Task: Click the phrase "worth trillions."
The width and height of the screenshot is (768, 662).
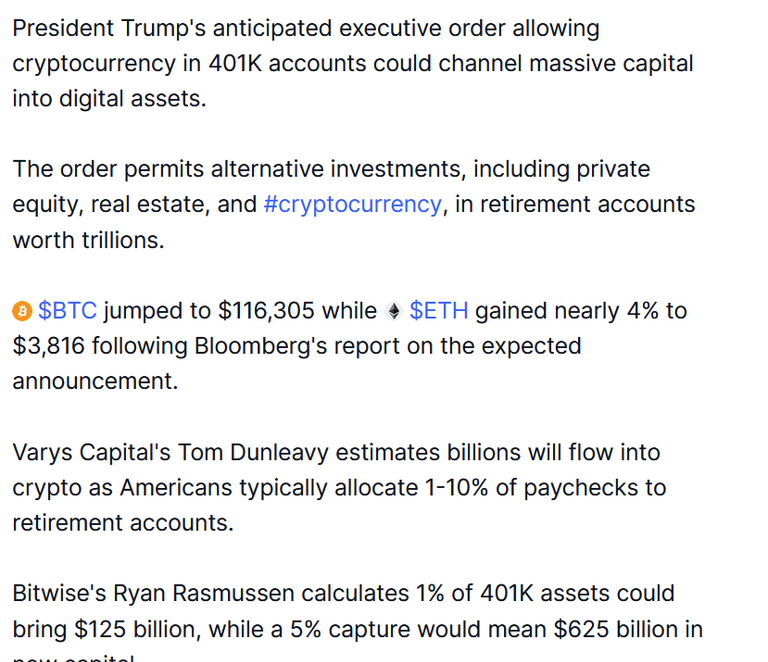Action: tap(88, 240)
